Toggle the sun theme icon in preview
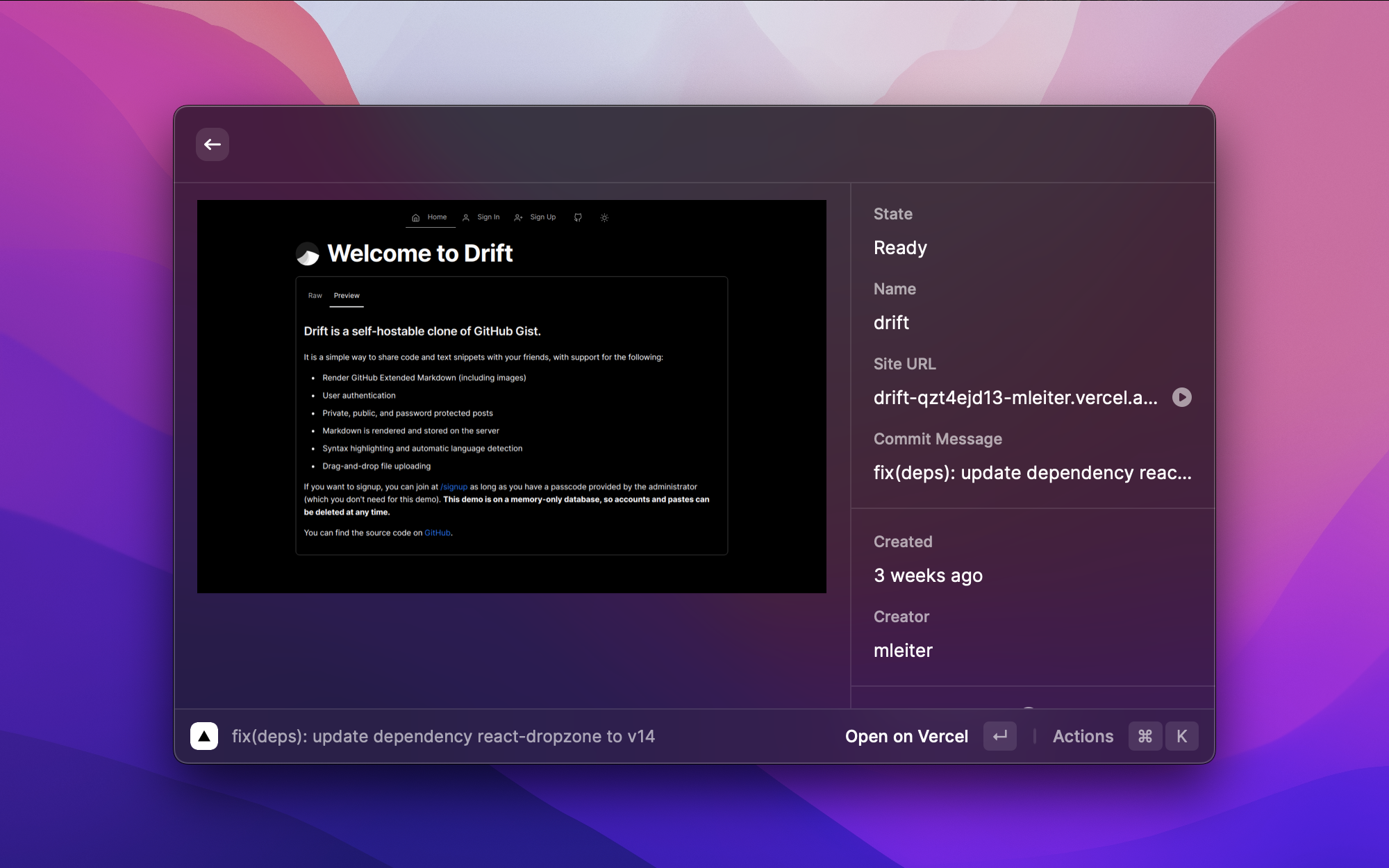Screen dimensions: 1389x868 (604, 217)
